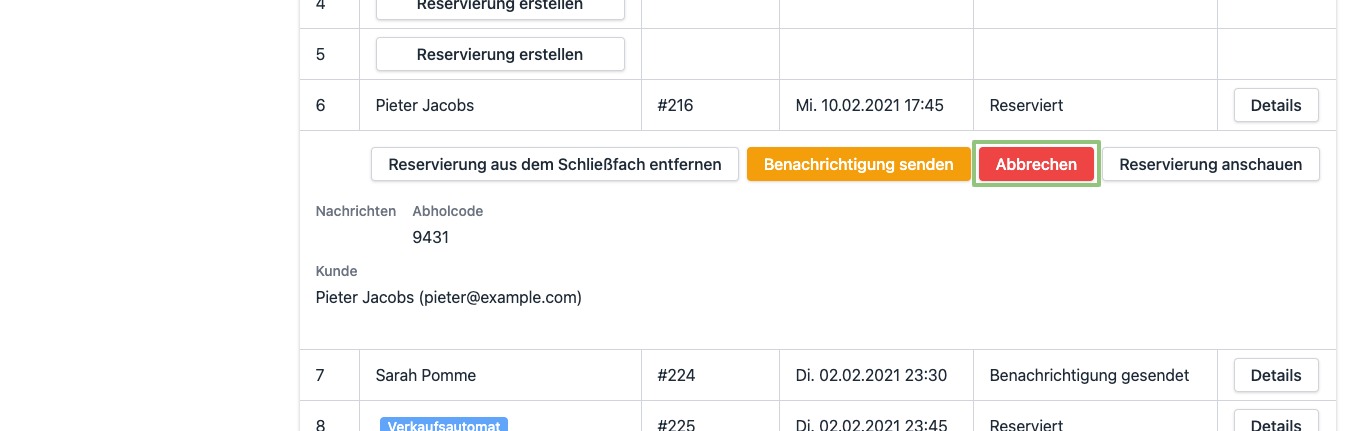Click reservation number #224

click(675, 376)
